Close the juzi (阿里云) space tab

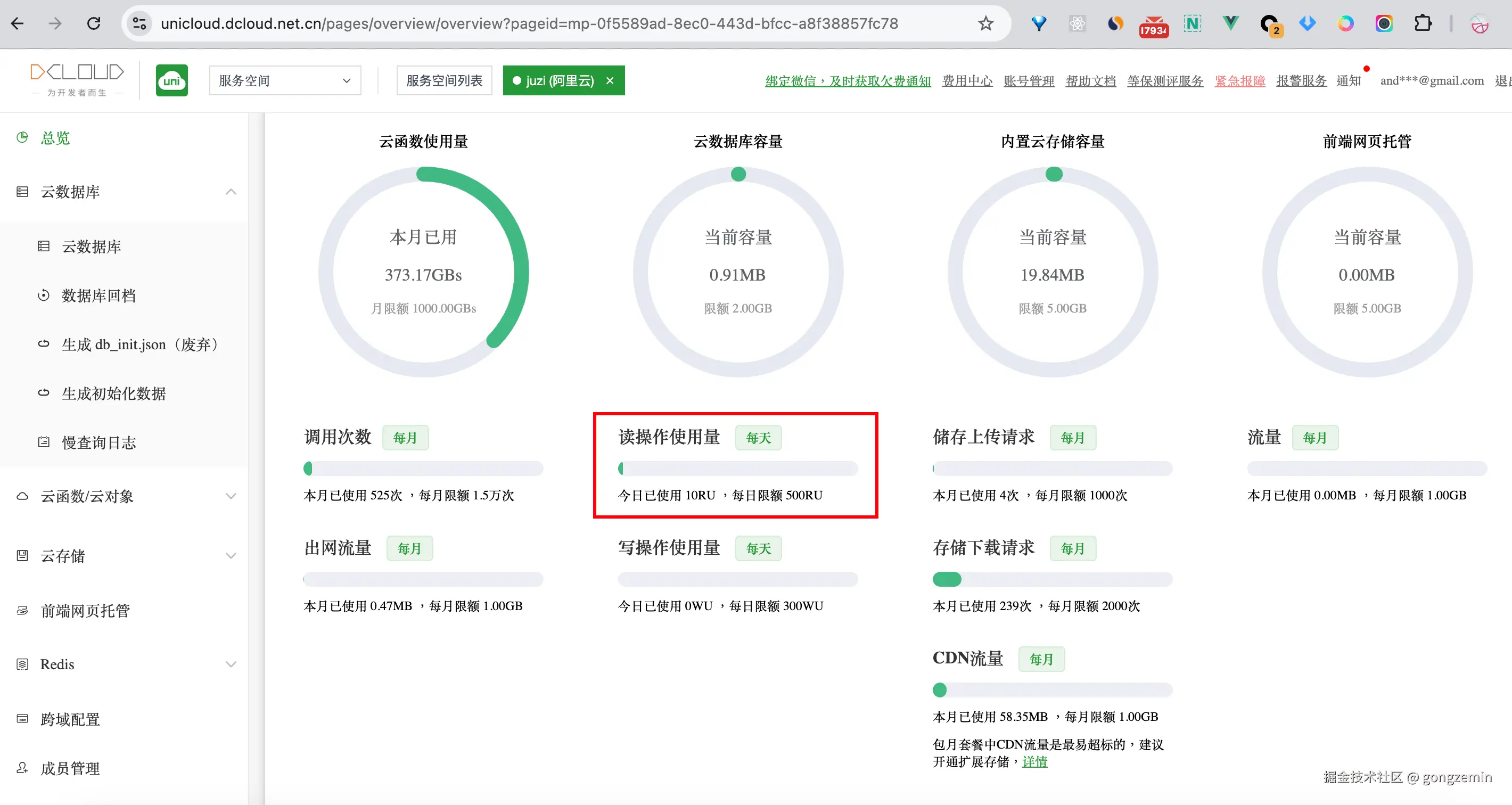611,80
